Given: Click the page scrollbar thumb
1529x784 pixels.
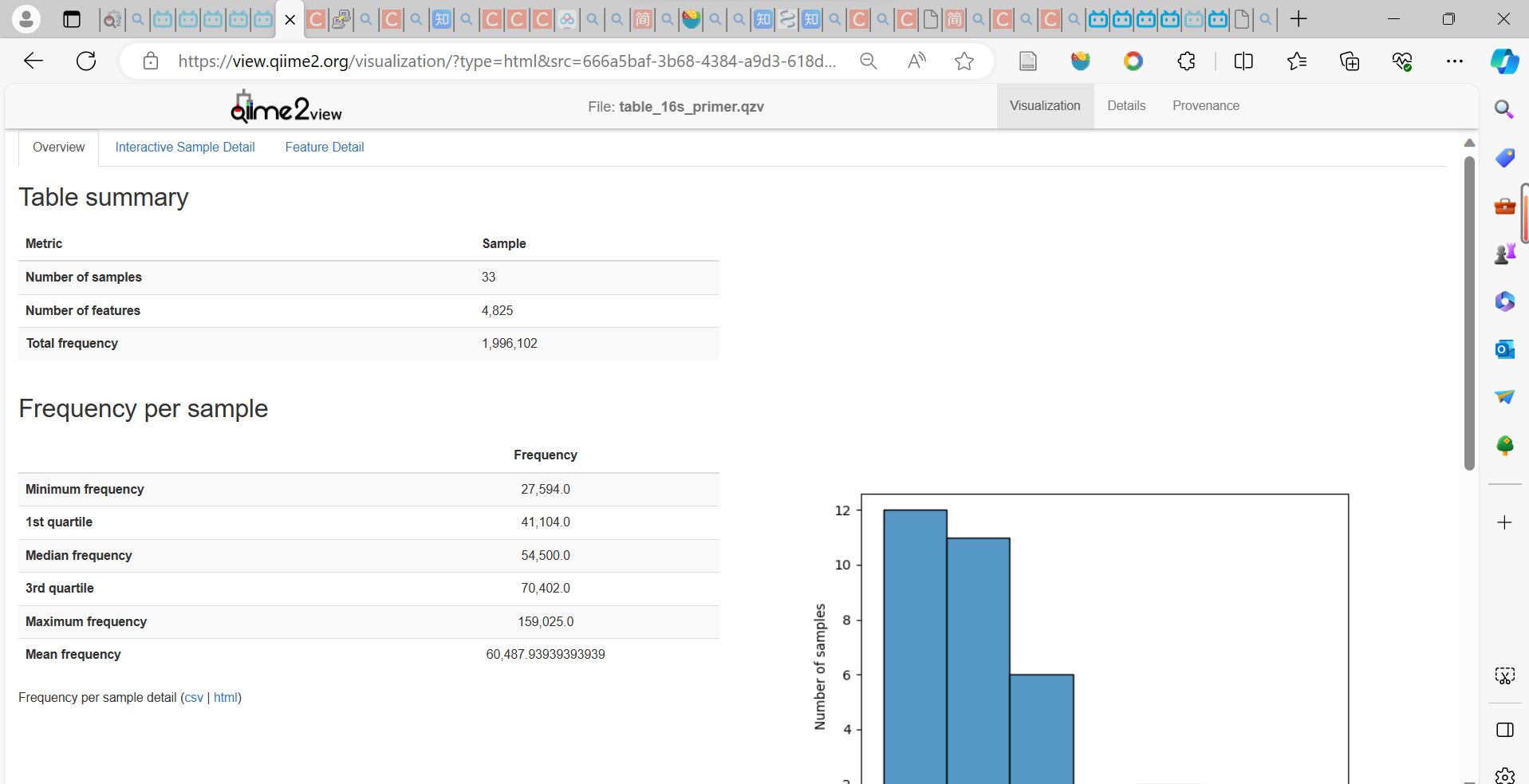Looking at the screenshot, I should 1468,311.
